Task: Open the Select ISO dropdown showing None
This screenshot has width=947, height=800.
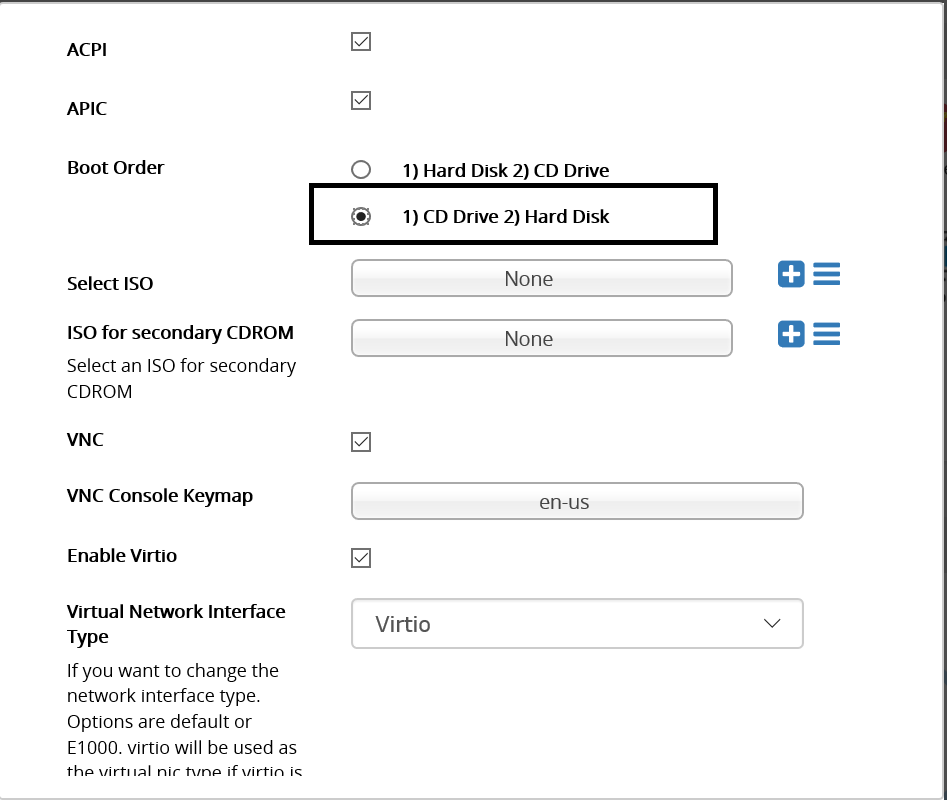Action: tap(542, 278)
